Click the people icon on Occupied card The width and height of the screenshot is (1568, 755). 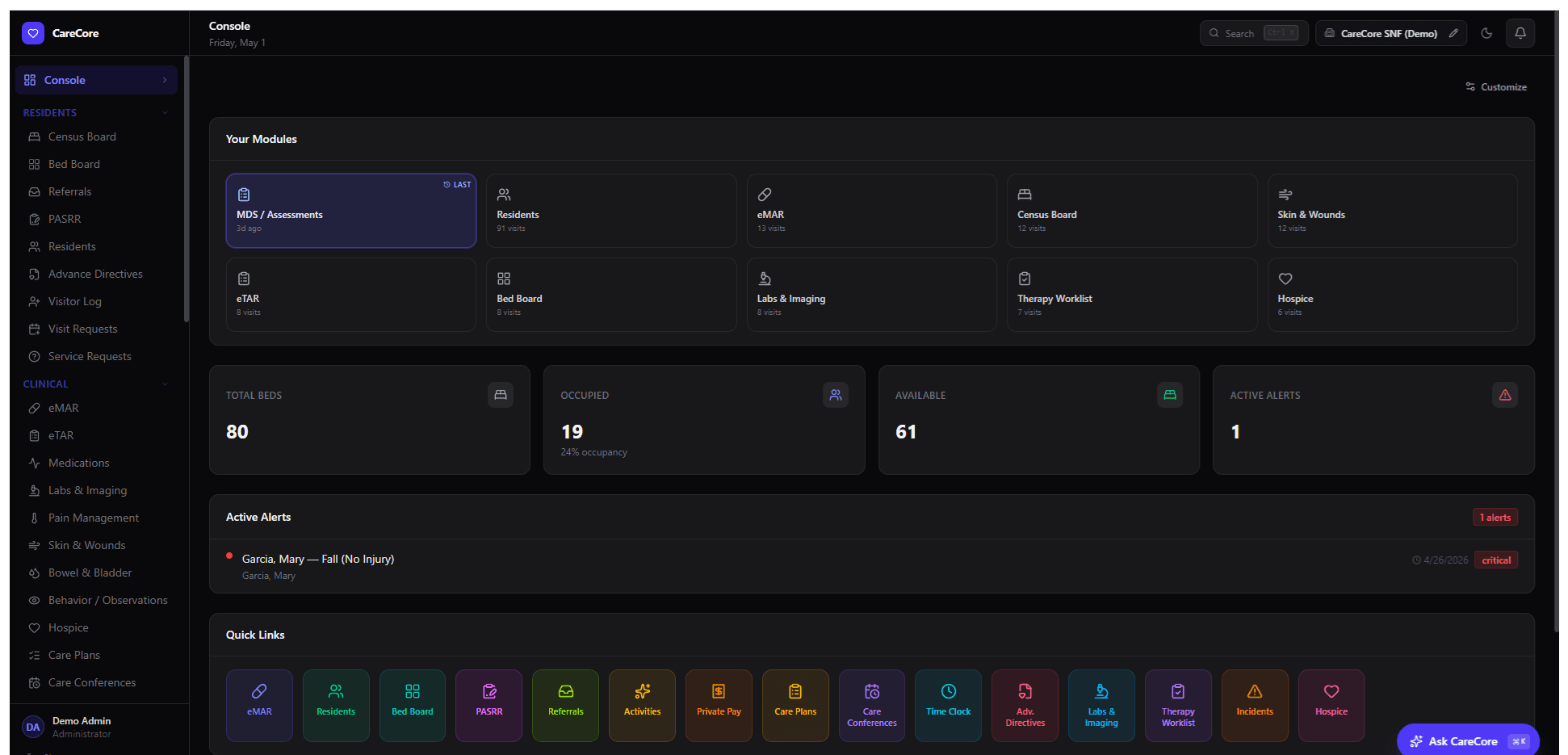[836, 395]
